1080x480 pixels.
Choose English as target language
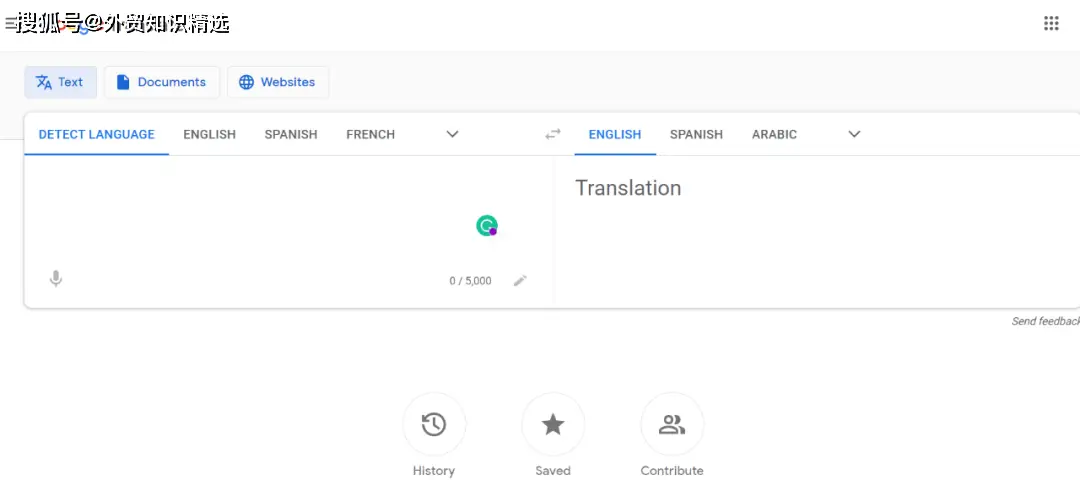pyautogui.click(x=614, y=134)
